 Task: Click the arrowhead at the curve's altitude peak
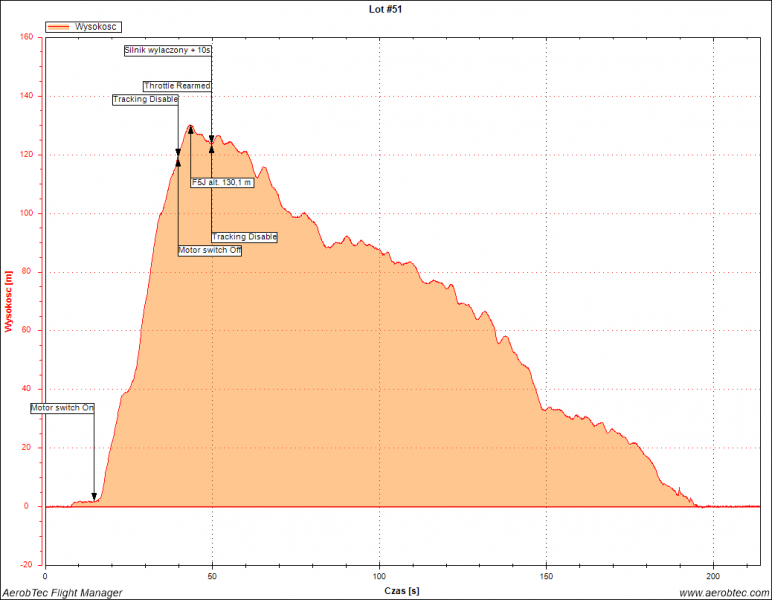(190, 129)
